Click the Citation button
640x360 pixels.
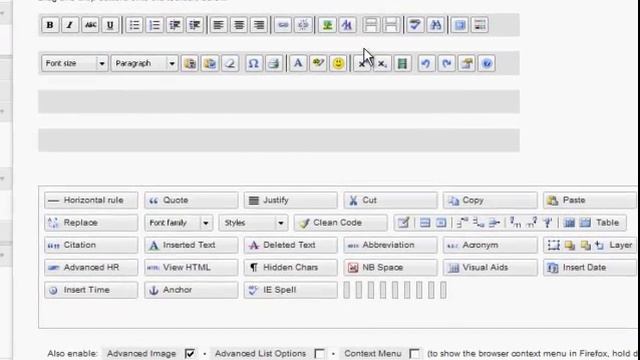(x=91, y=245)
